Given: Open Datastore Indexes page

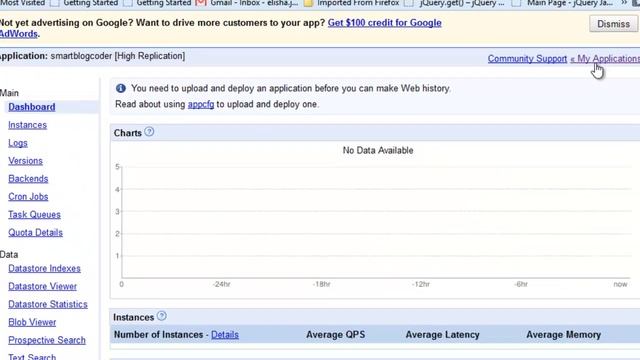Looking at the screenshot, I should (44, 269).
